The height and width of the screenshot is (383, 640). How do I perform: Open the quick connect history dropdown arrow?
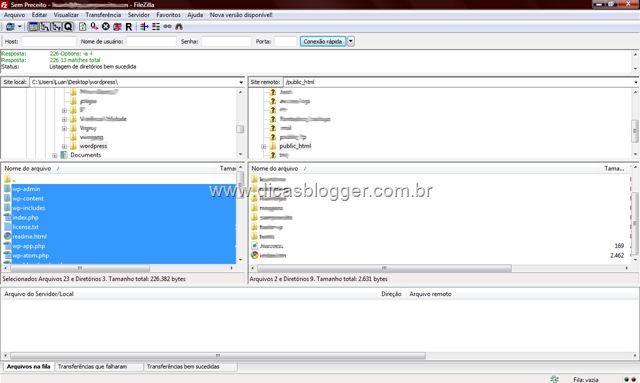(351, 41)
